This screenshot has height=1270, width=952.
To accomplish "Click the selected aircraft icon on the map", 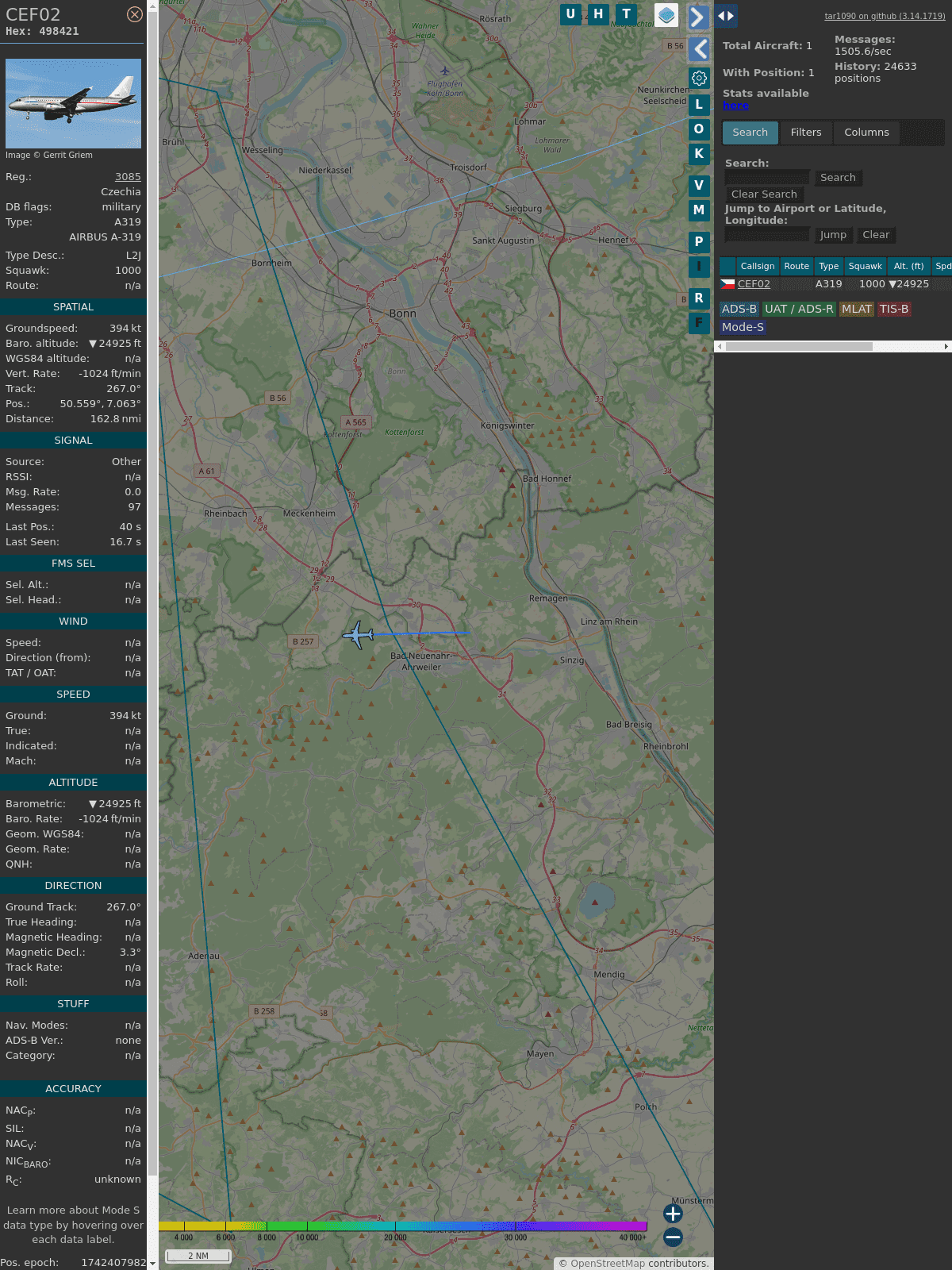I will (x=359, y=635).
